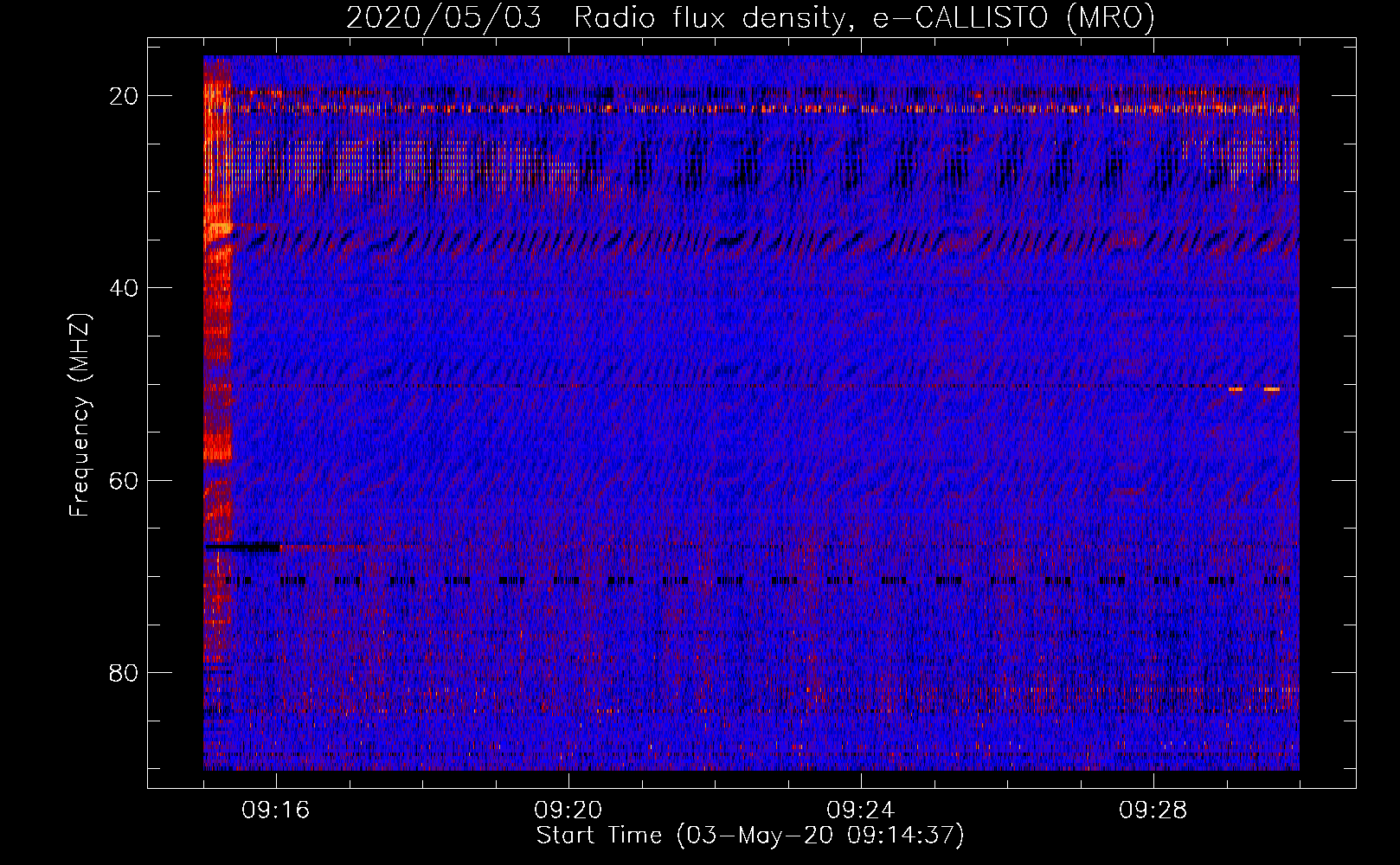Click the plot title 'Radio flux density, e-CALLISTO (MRO)'
1400x865 pixels.
864,18
